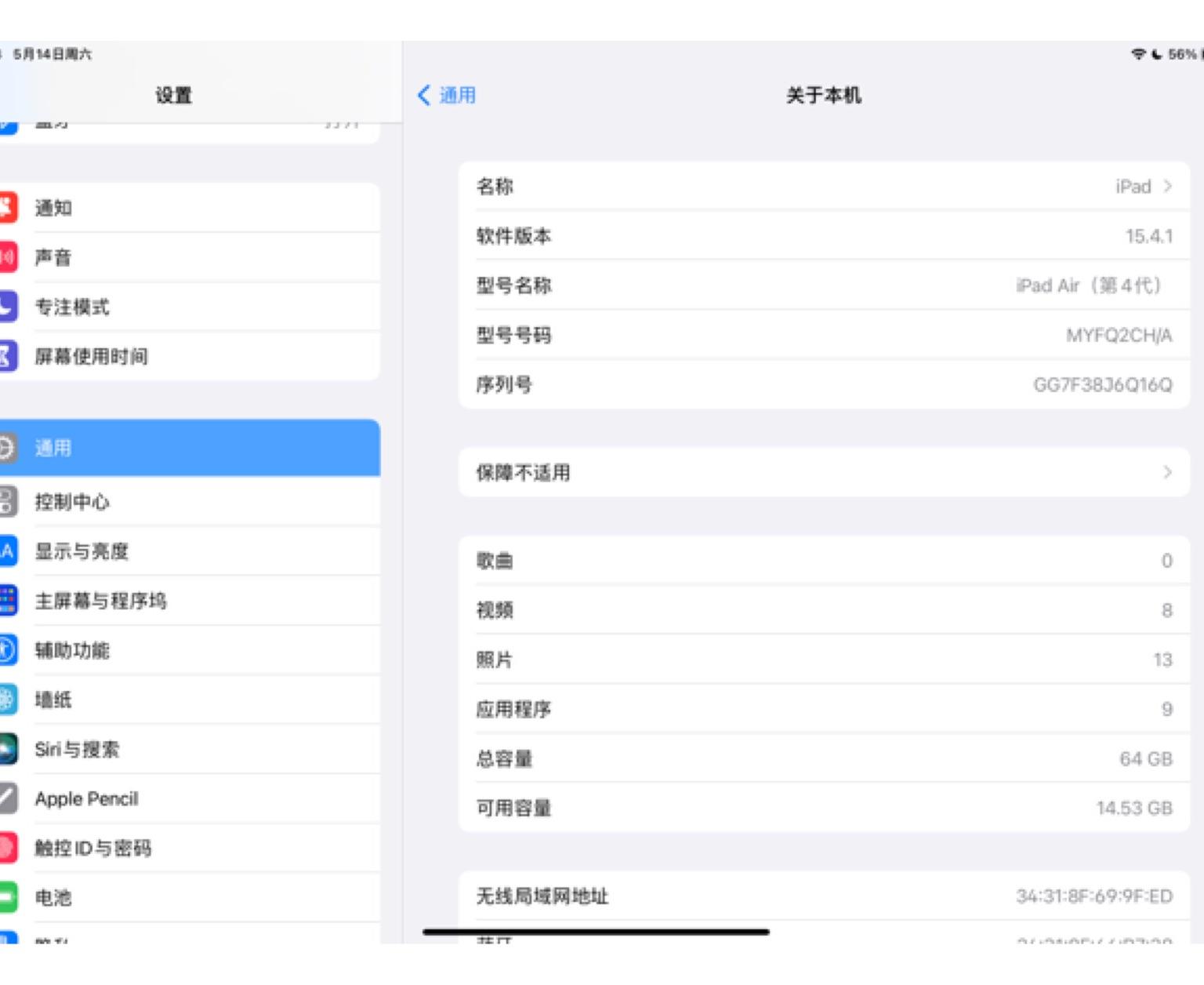The width and height of the screenshot is (1204, 985).
Task: Tap the Siri与搜索 icon
Action: pos(7,749)
